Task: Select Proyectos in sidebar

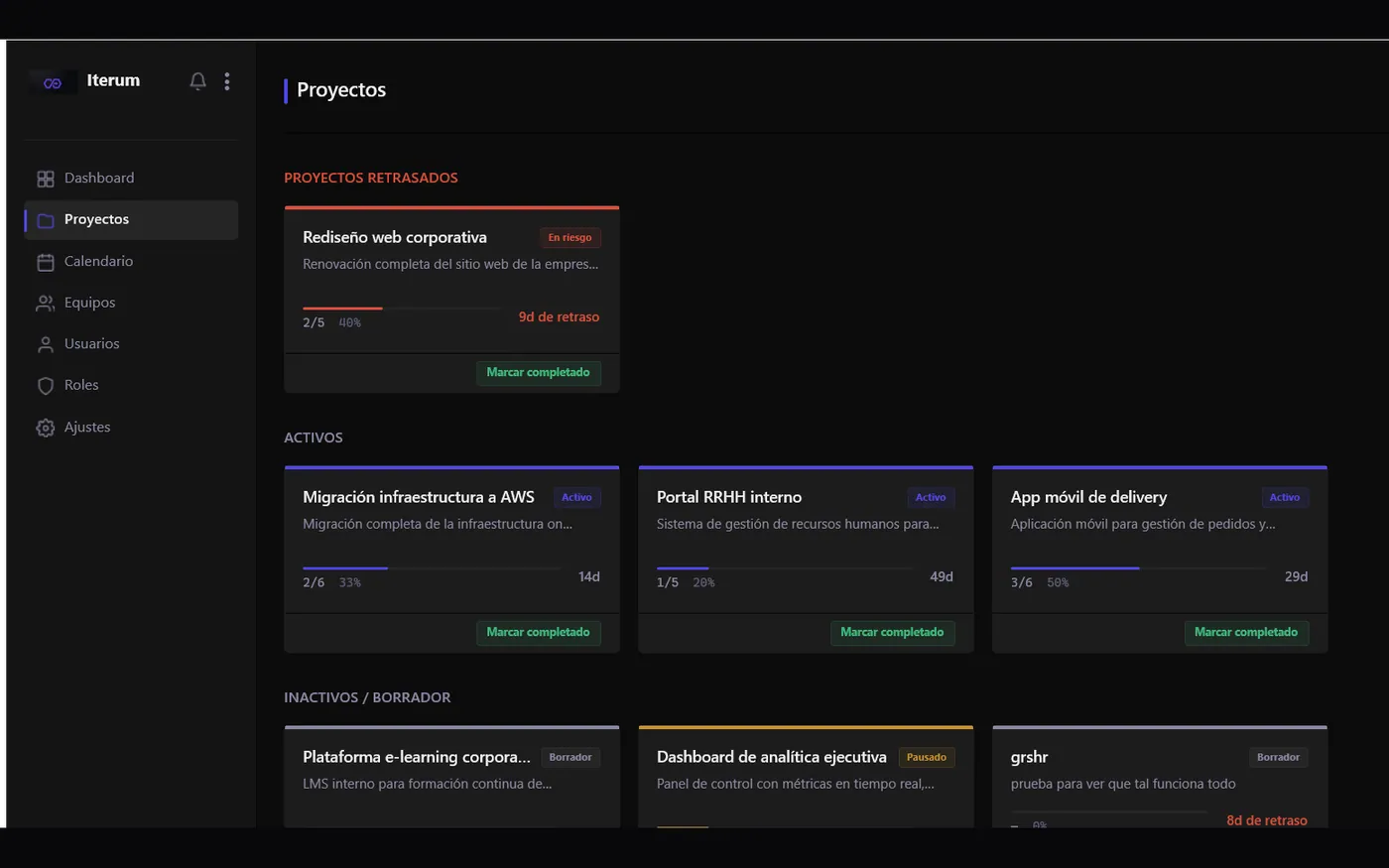Action: tap(131, 220)
